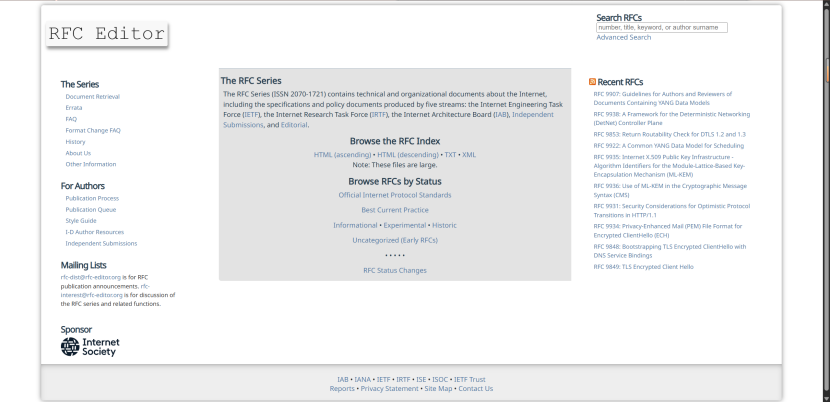Browse RFC index as HTML (descending)
This screenshot has width=830, height=402.
coord(408,155)
